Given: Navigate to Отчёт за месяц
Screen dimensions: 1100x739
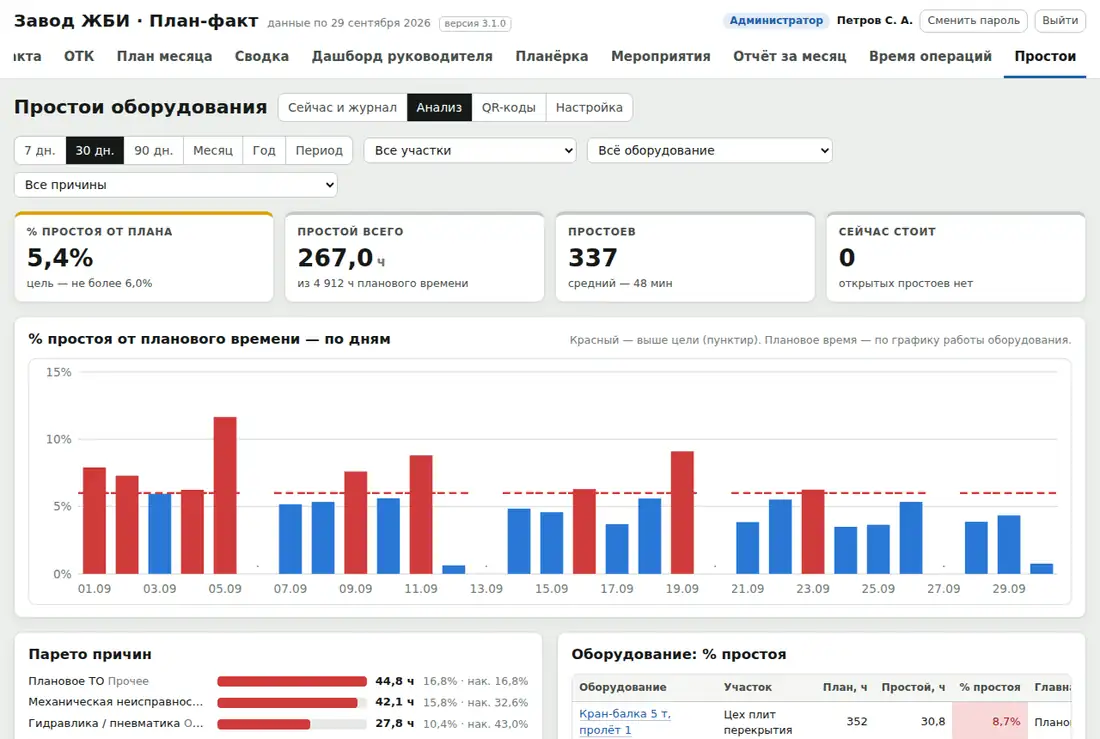Looking at the screenshot, I should point(790,56).
